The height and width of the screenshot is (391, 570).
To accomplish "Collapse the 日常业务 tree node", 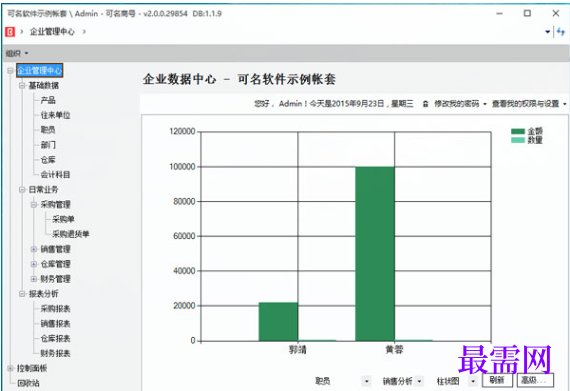I will 22,190.
